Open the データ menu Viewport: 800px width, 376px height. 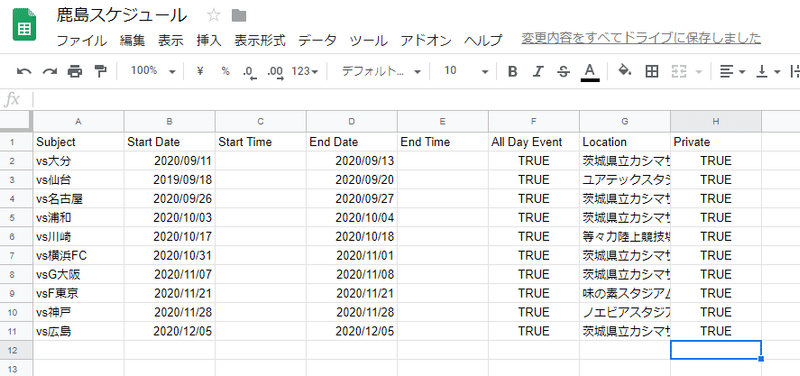point(317,40)
